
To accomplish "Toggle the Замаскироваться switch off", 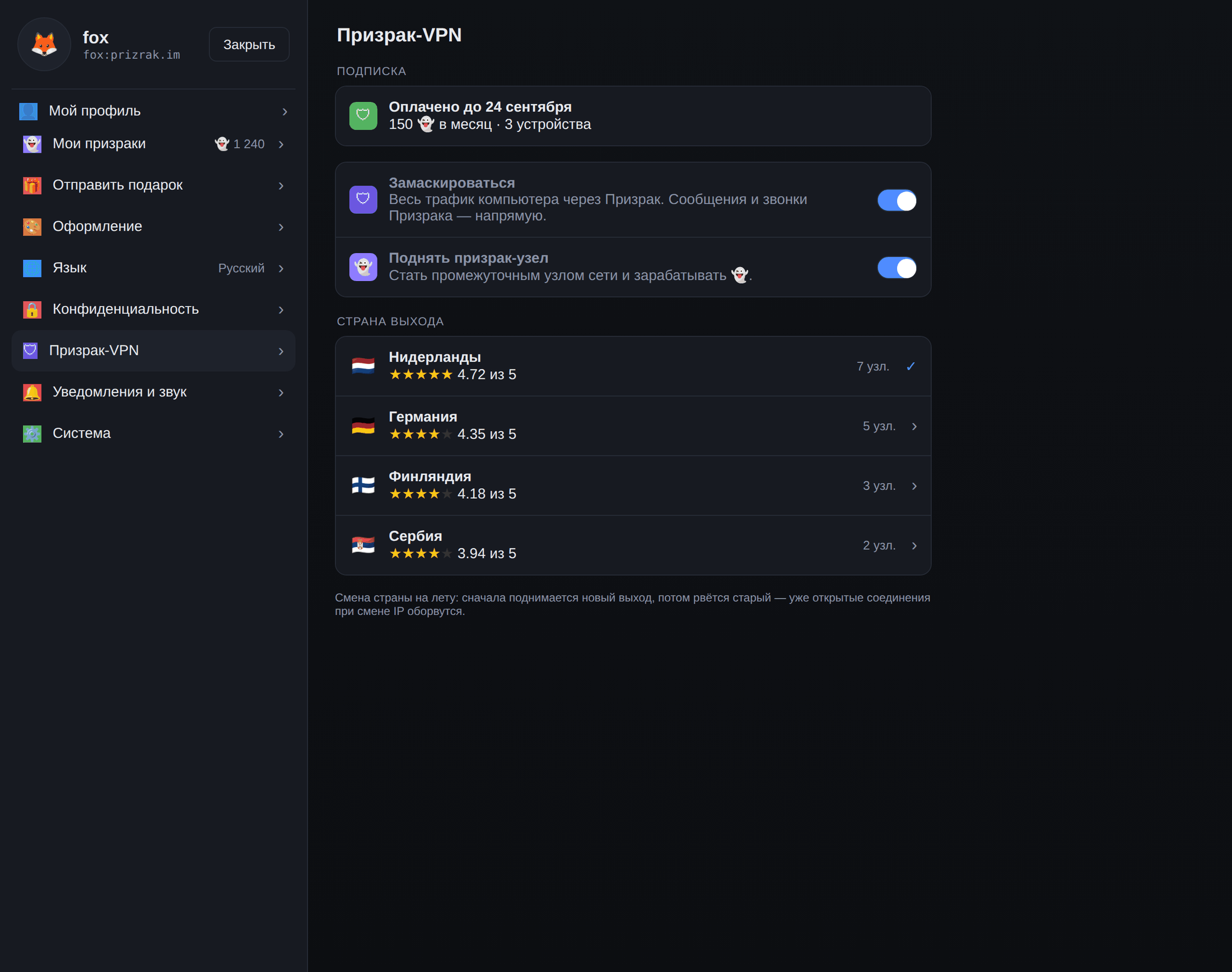I will pos(897,200).
